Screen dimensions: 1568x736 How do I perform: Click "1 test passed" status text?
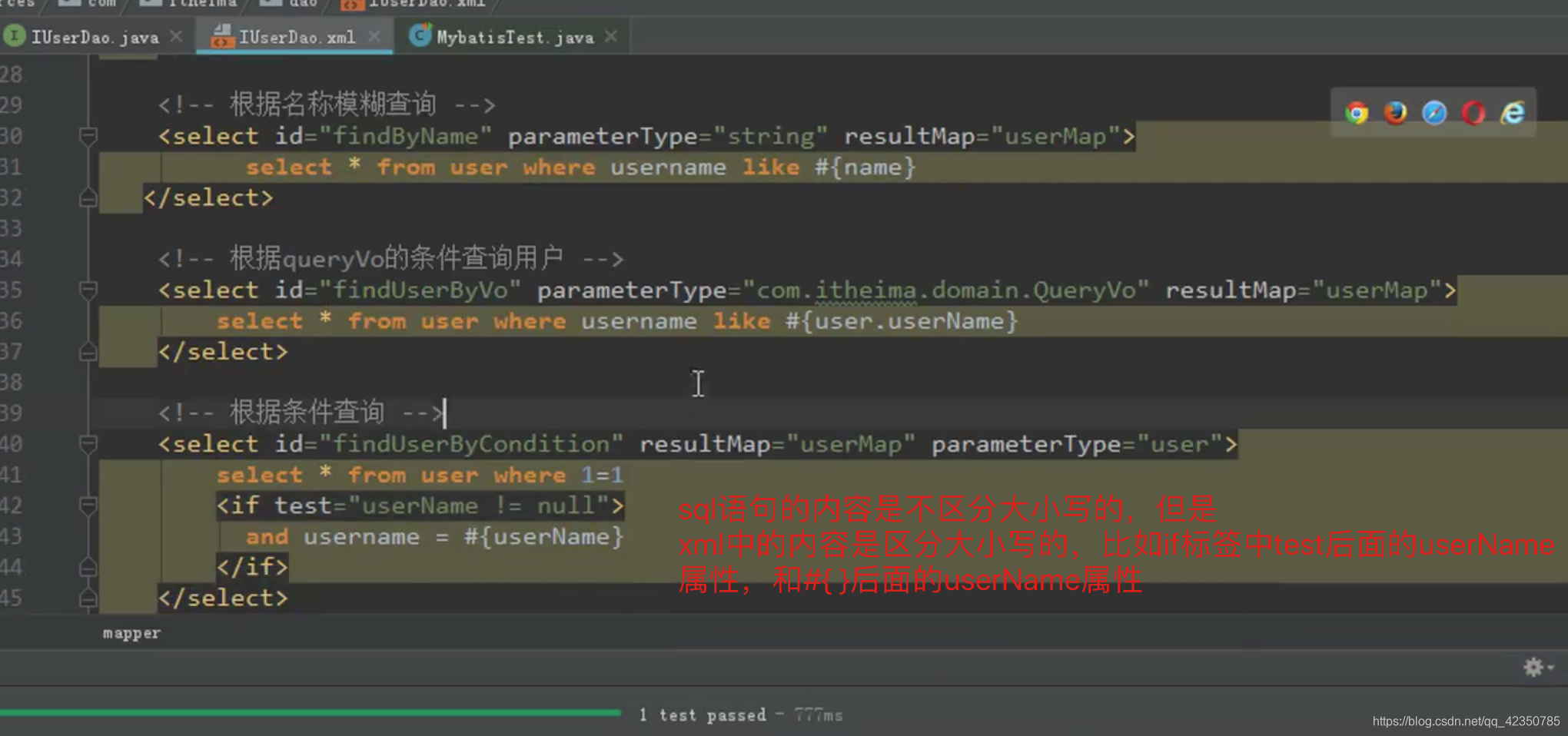coord(703,714)
